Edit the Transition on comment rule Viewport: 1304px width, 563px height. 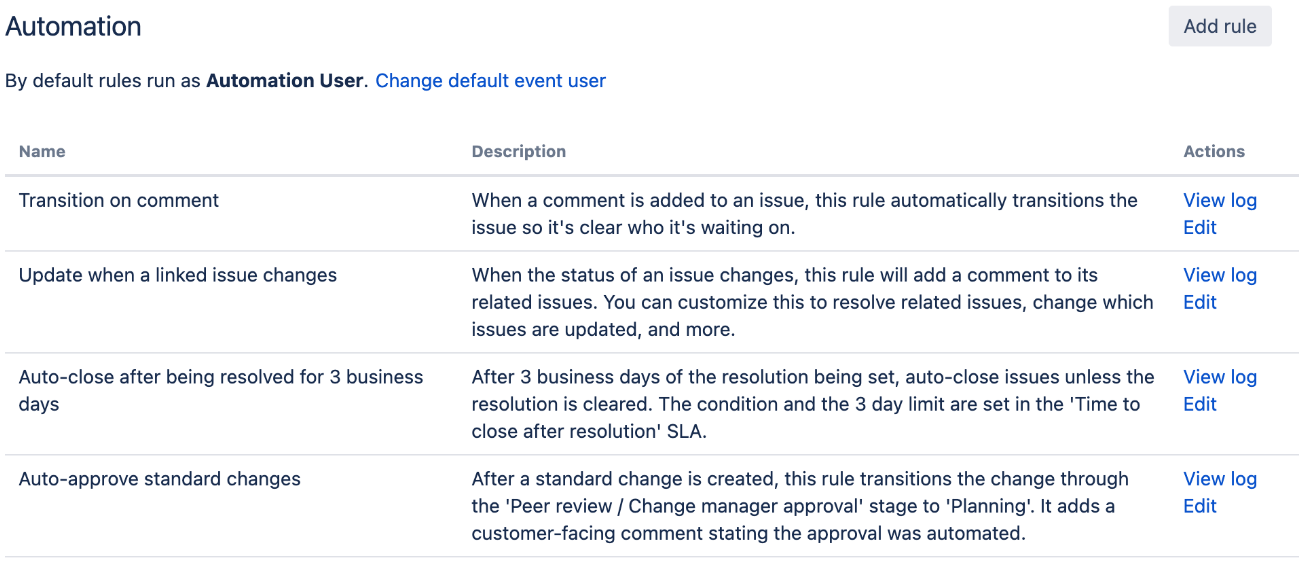coord(1200,227)
